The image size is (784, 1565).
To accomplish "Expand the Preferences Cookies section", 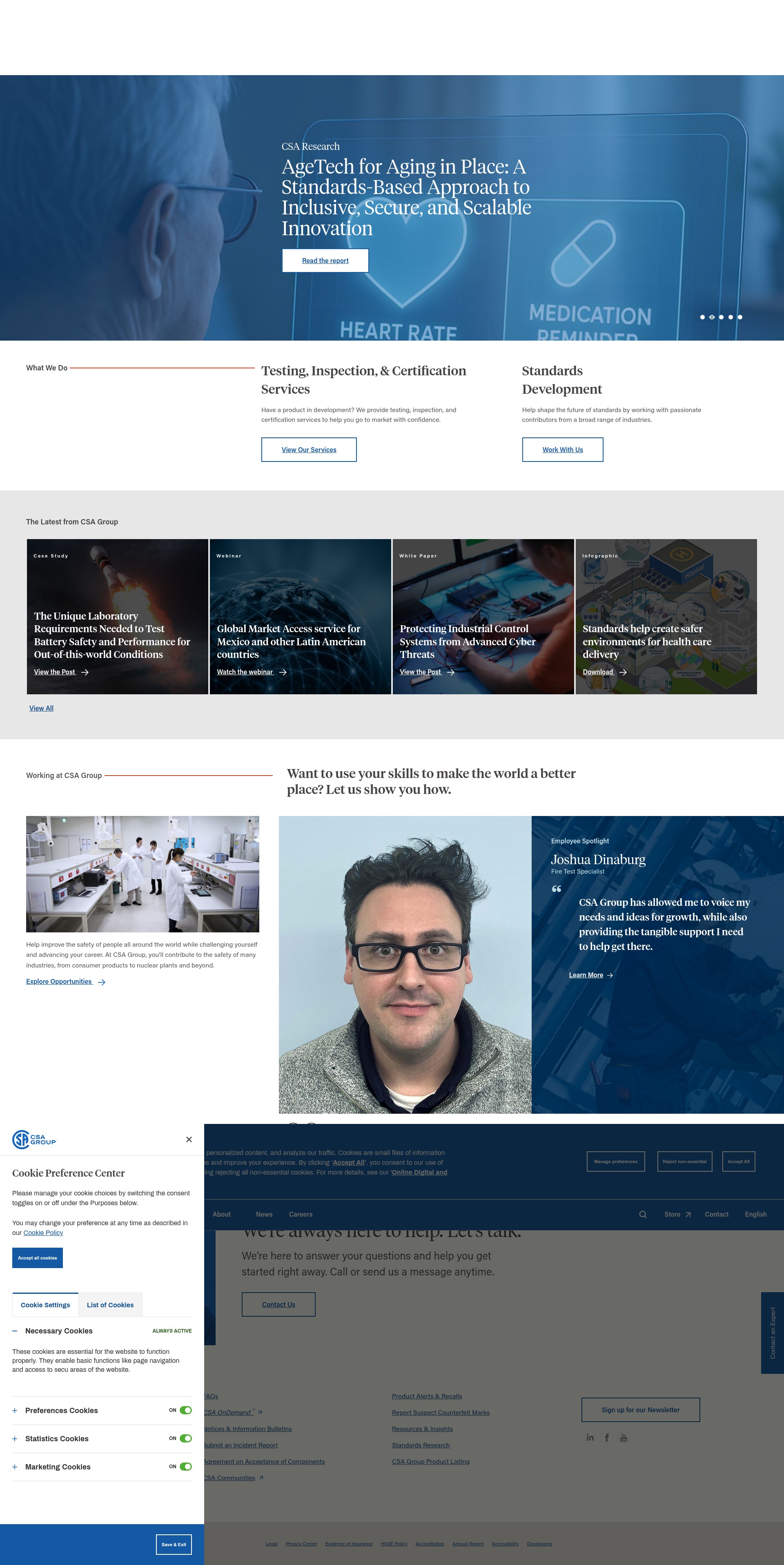I will [15, 1410].
